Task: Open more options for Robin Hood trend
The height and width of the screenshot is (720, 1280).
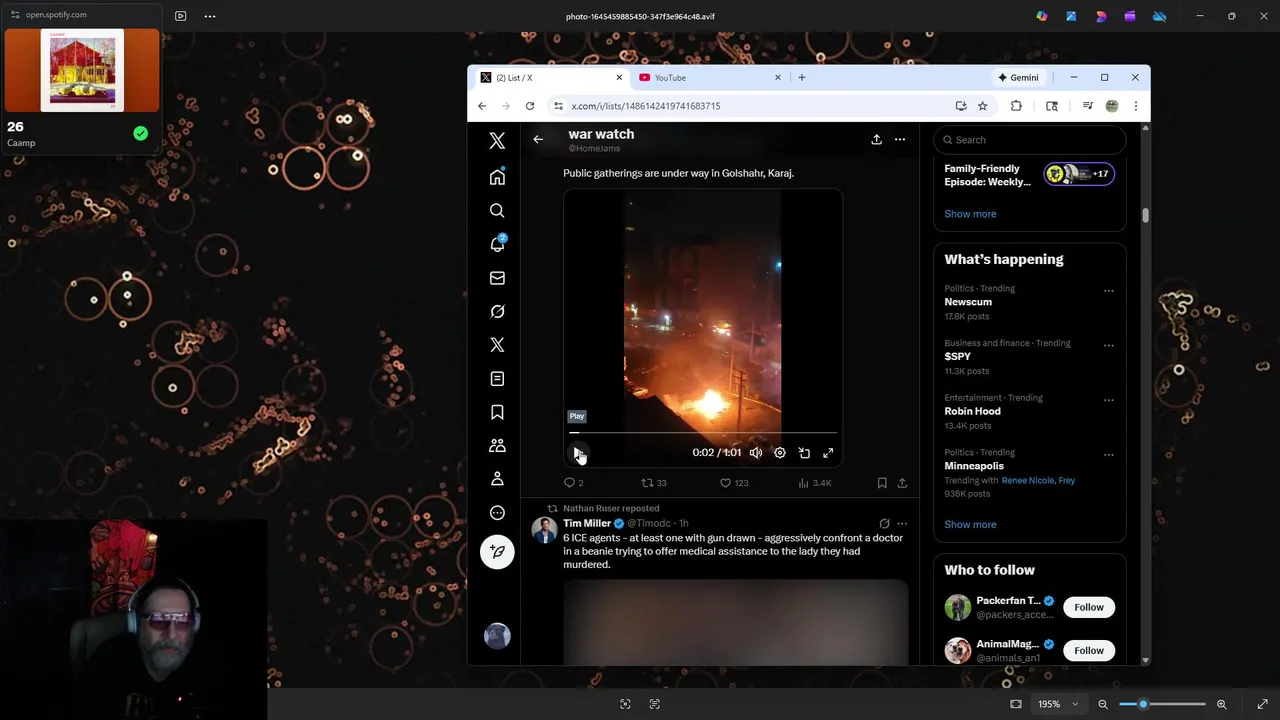Action: (x=1108, y=400)
